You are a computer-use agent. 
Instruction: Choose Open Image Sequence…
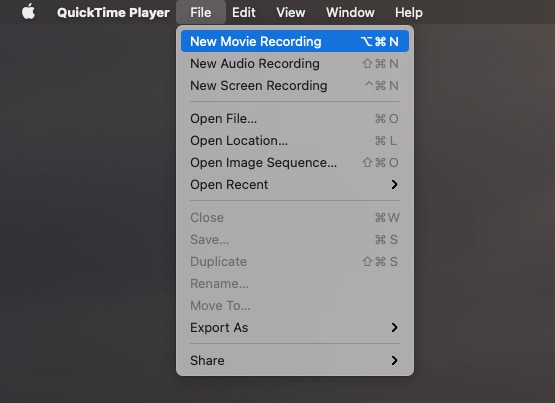click(x=295, y=162)
